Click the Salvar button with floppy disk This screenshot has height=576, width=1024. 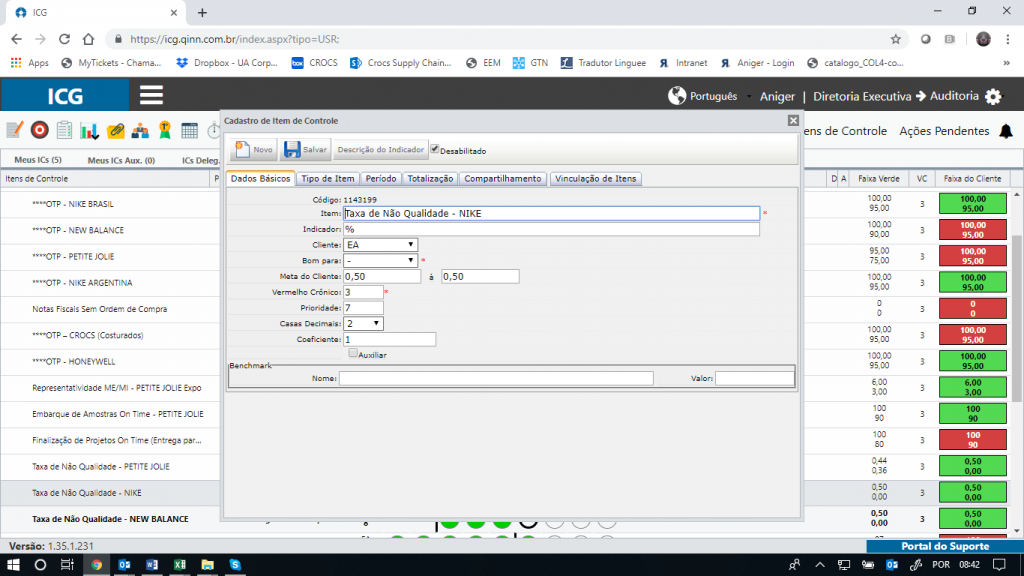pyautogui.click(x=305, y=150)
